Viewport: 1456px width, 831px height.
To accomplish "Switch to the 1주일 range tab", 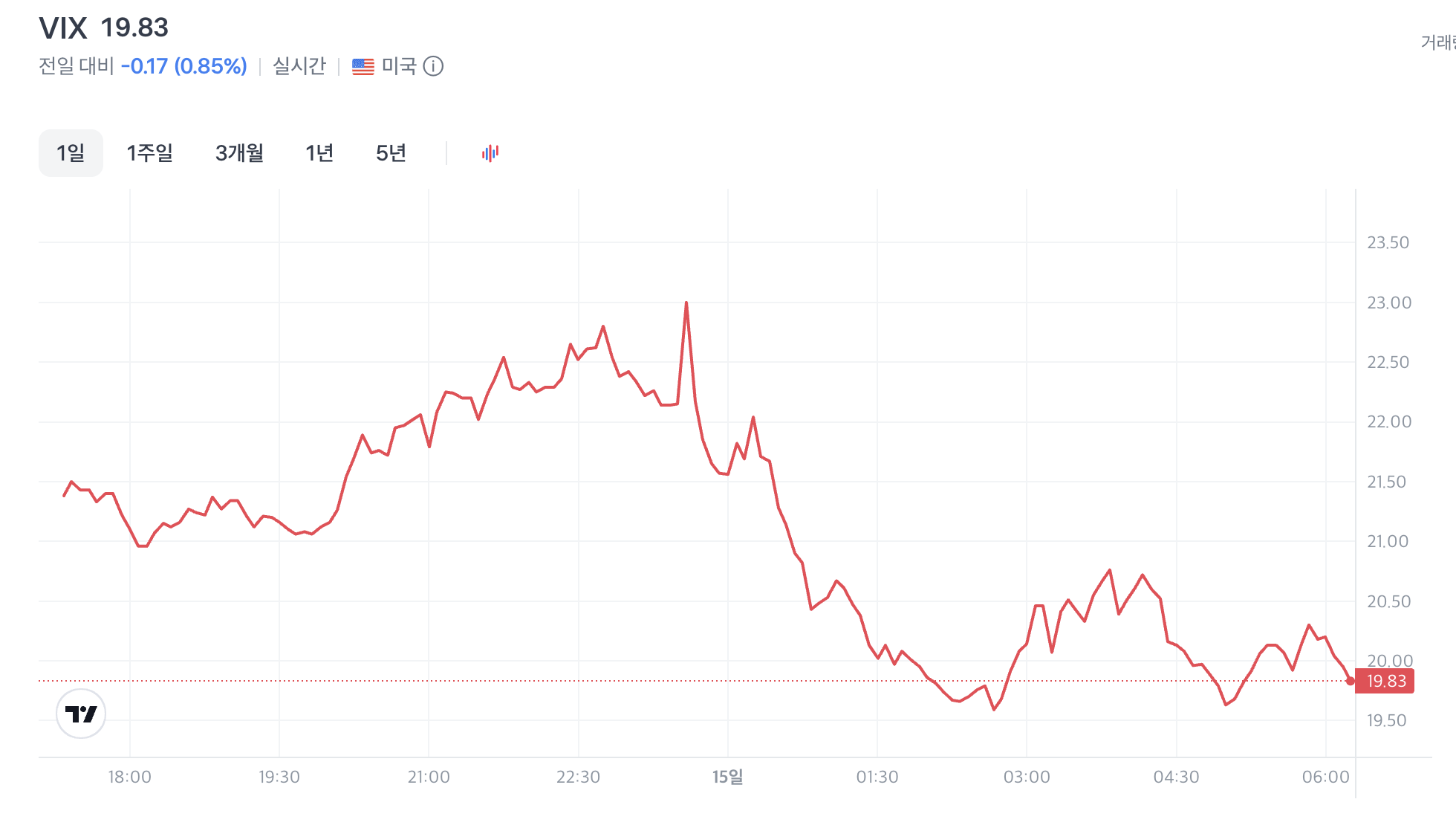I will (x=149, y=153).
